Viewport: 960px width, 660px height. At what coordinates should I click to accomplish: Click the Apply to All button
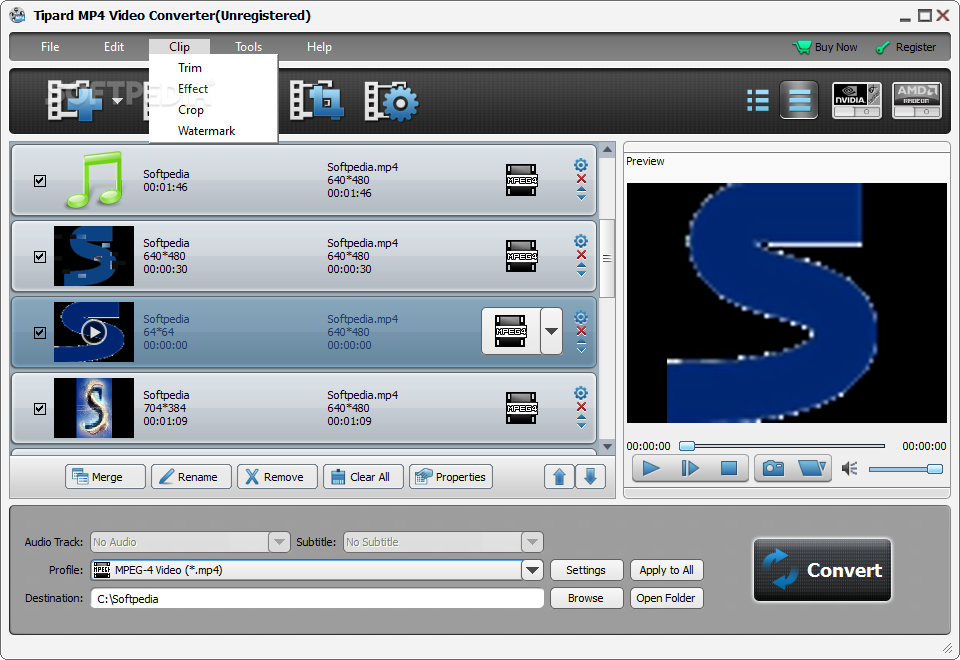click(x=667, y=570)
